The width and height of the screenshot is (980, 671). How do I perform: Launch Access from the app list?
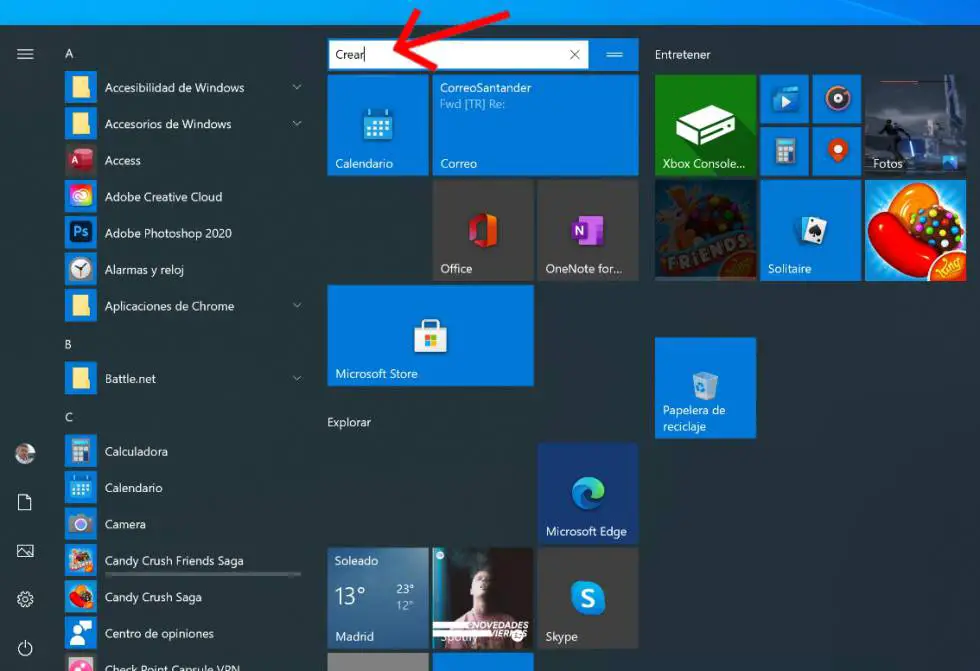[x=183, y=160]
